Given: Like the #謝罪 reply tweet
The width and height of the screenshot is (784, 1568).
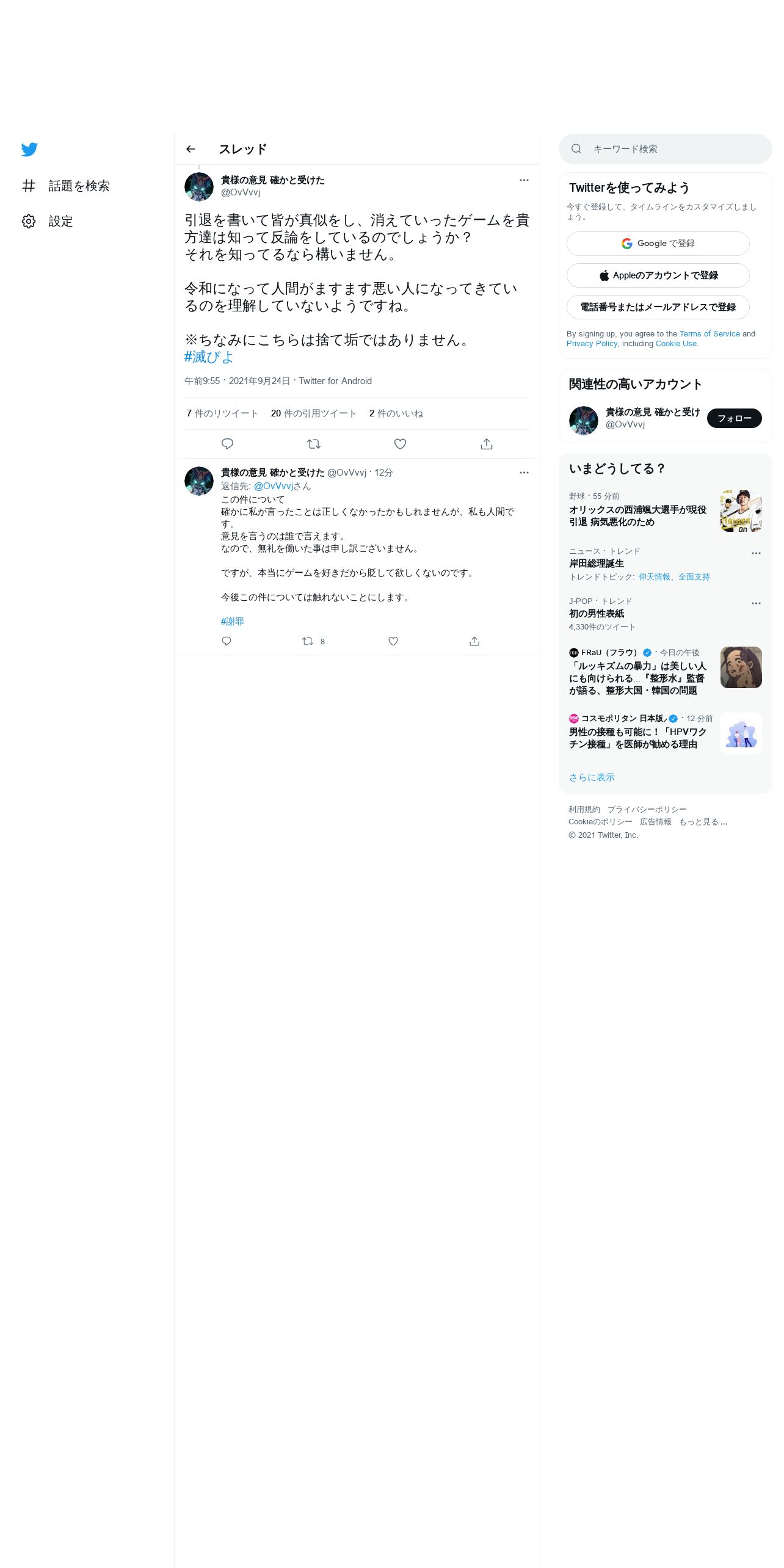Looking at the screenshot, I should coord(393,641).
